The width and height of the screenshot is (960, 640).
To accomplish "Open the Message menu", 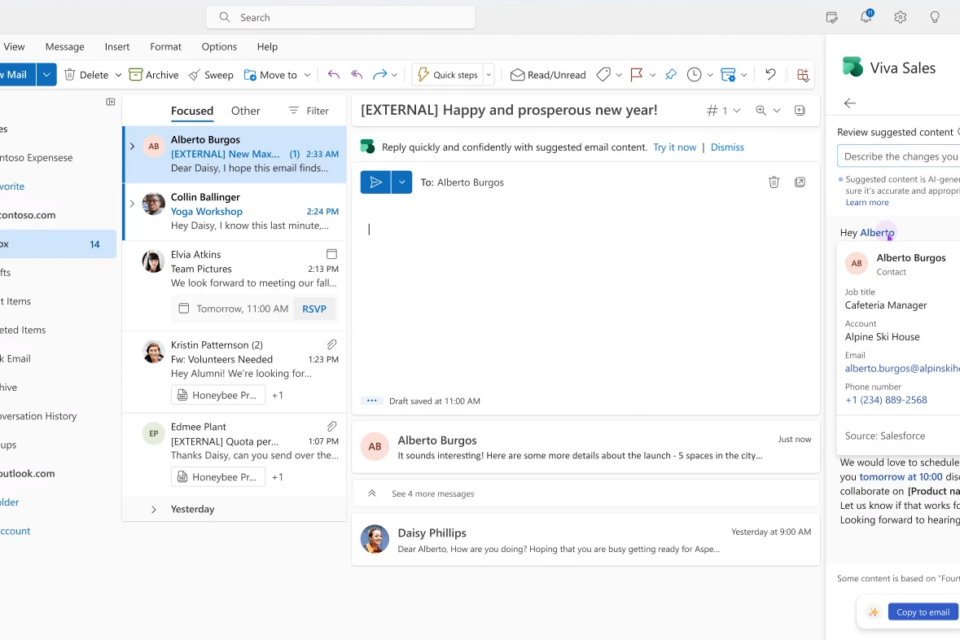I will coord(64,46).
